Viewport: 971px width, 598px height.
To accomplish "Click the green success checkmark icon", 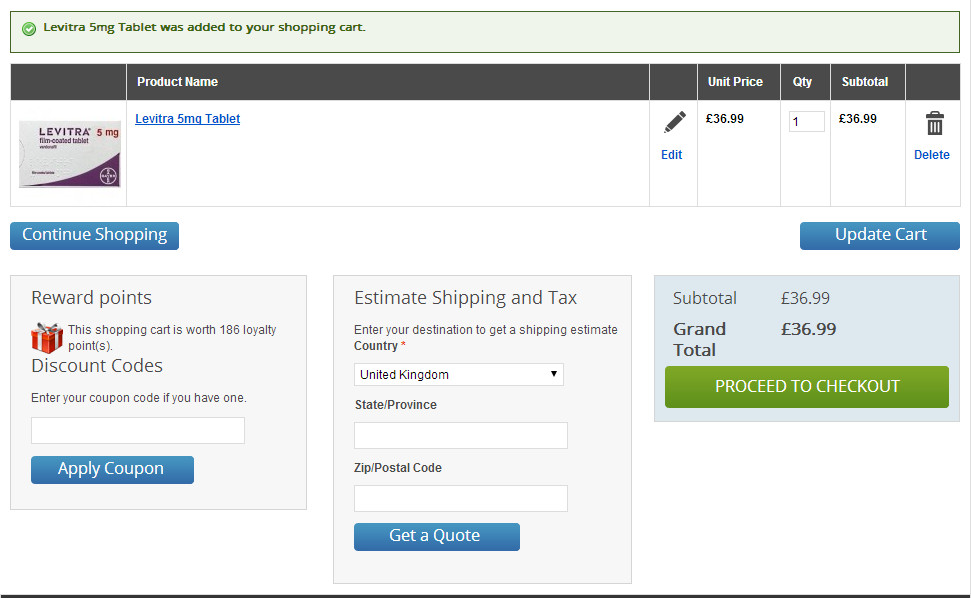I will [28, 28].
